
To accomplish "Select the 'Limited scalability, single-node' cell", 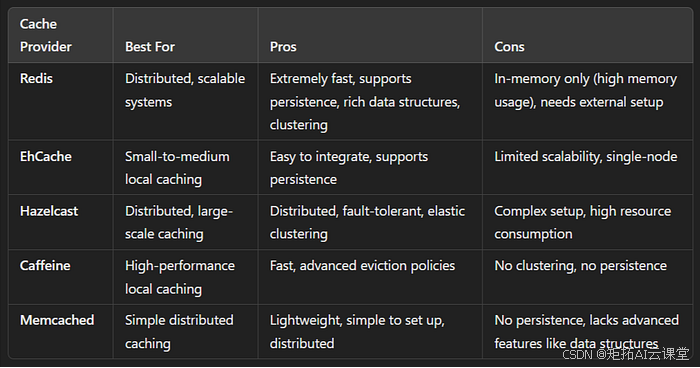I will [x=586, y=156].
